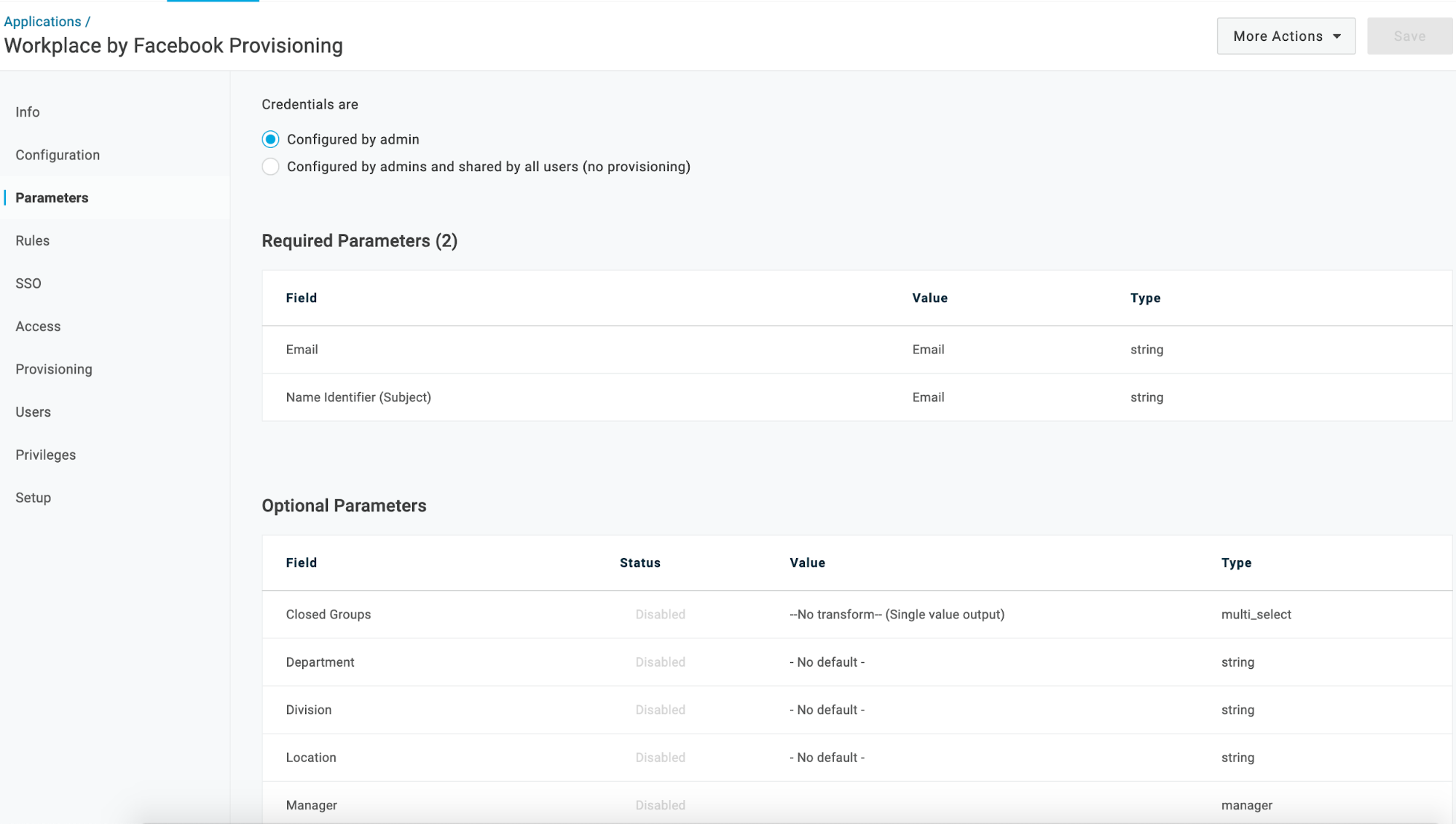Click the Disabled status for Closed Groups
Image resolution: width=1456 pixels, height=824 pixels.
tap(660, 615)
